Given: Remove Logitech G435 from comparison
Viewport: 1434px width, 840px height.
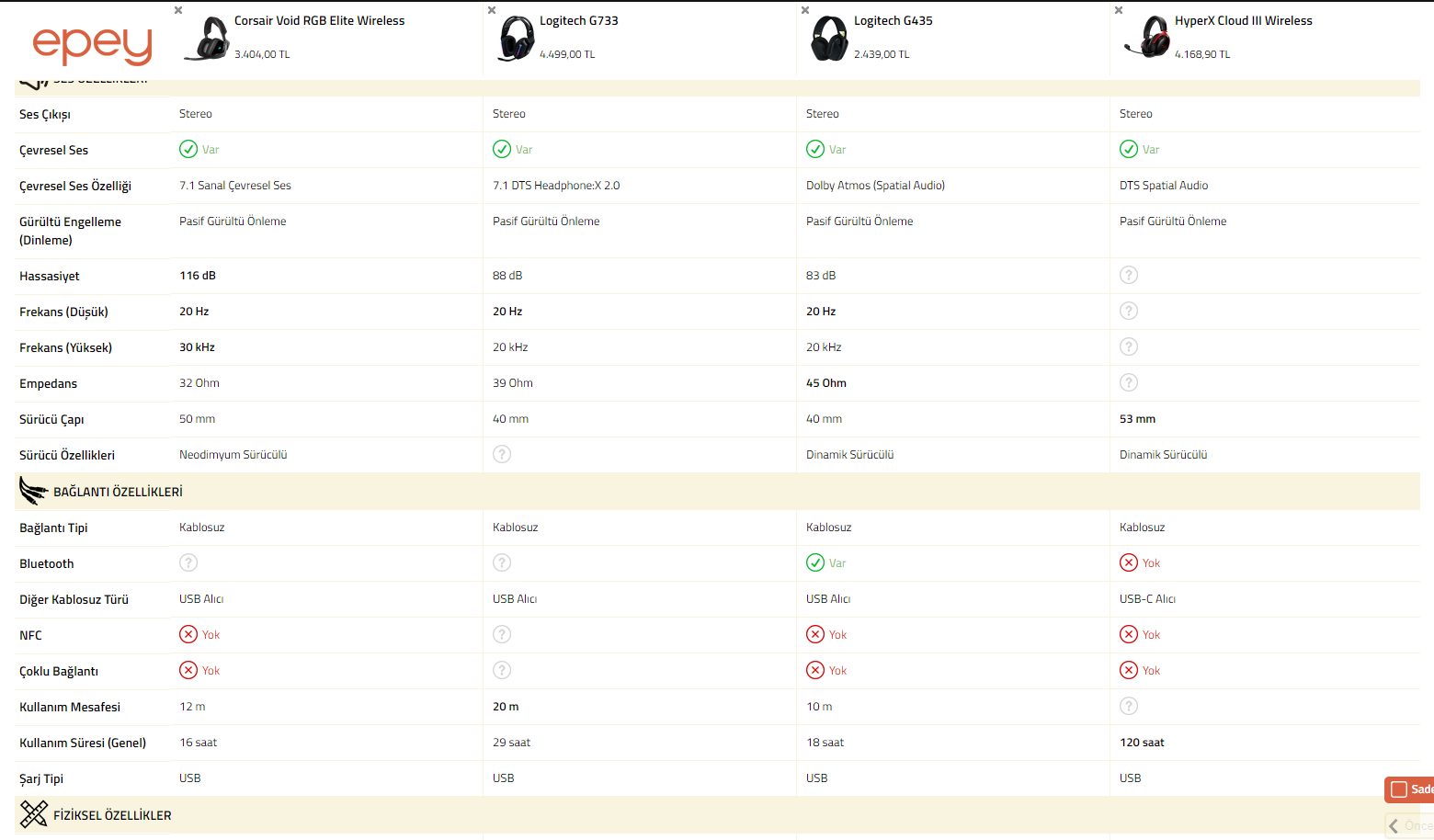Looking at the screenshot, I should tap(805, 10).
